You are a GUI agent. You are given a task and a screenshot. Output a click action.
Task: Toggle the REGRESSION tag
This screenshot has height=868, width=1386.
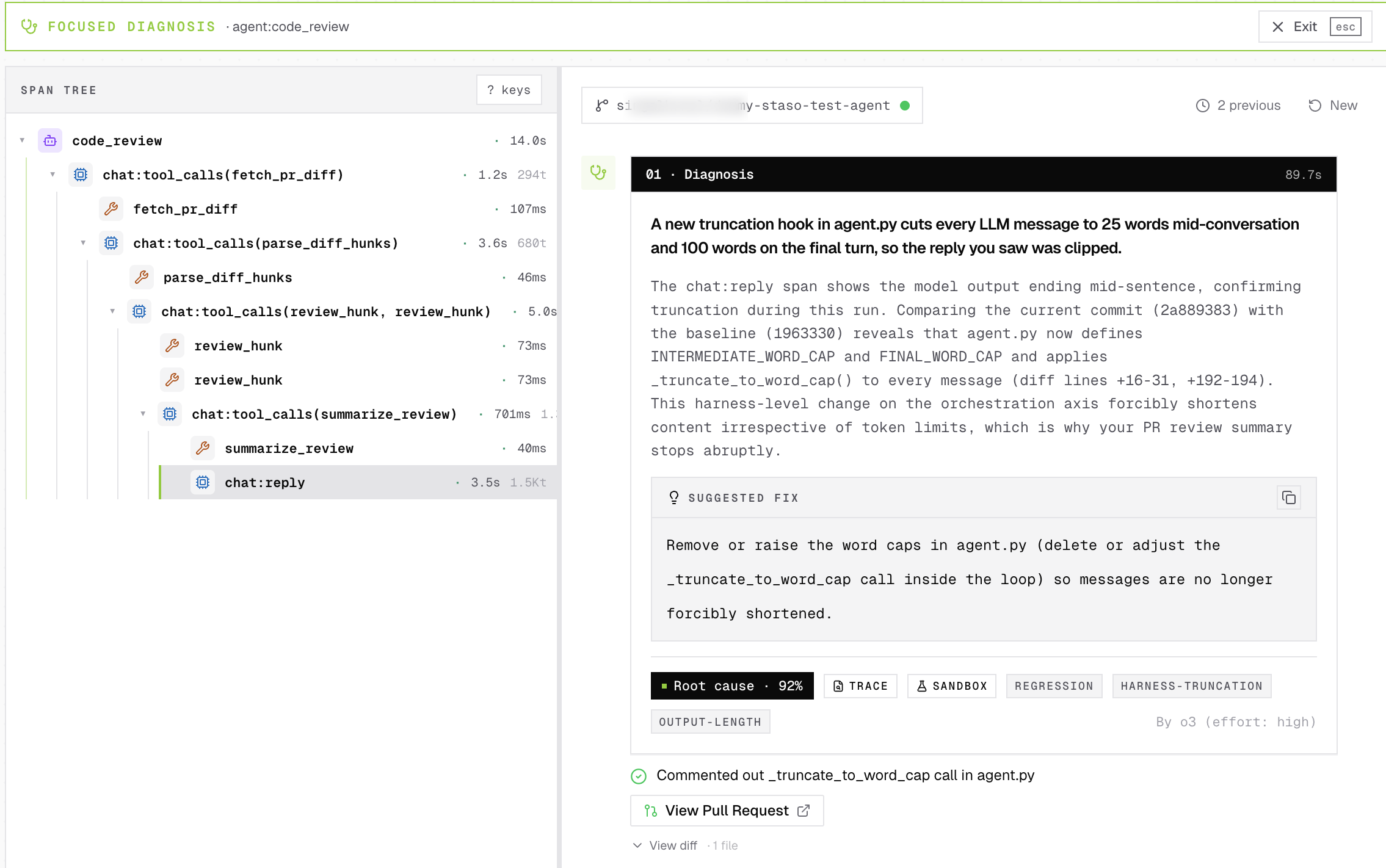tap(1054, 685)
